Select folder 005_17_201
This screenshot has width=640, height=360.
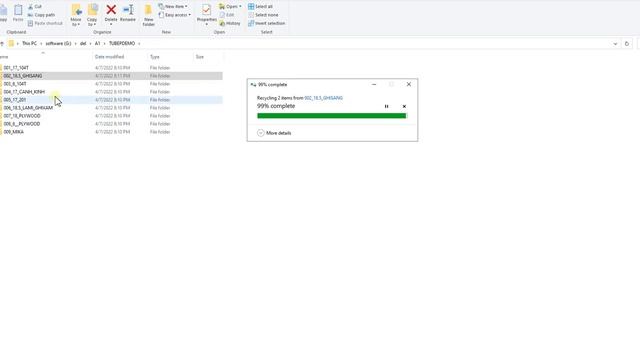pyautogui.click(x=15, y=100)
